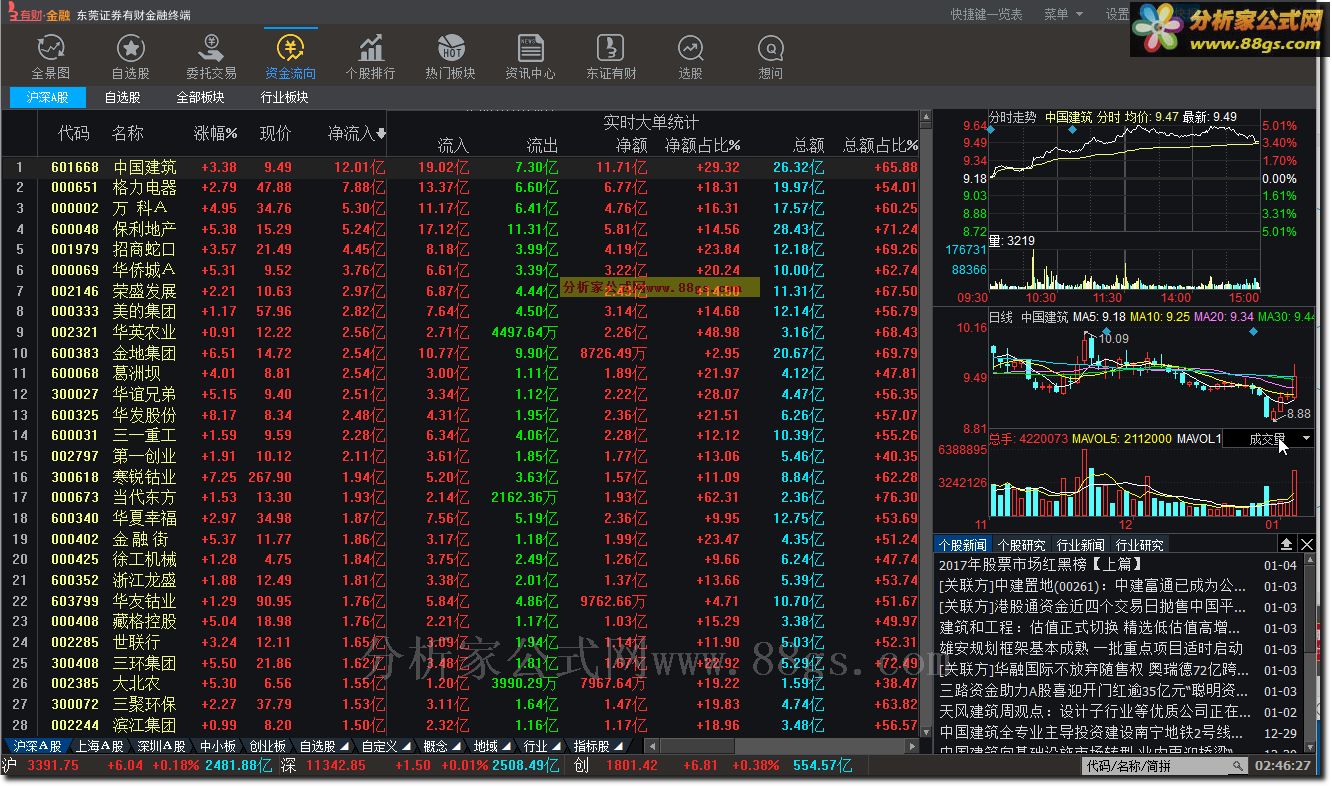This screenshot has height=786, width=1332.
Task: Switch to bottom 上海A股 tab
Action: click(x=100, y=746)
